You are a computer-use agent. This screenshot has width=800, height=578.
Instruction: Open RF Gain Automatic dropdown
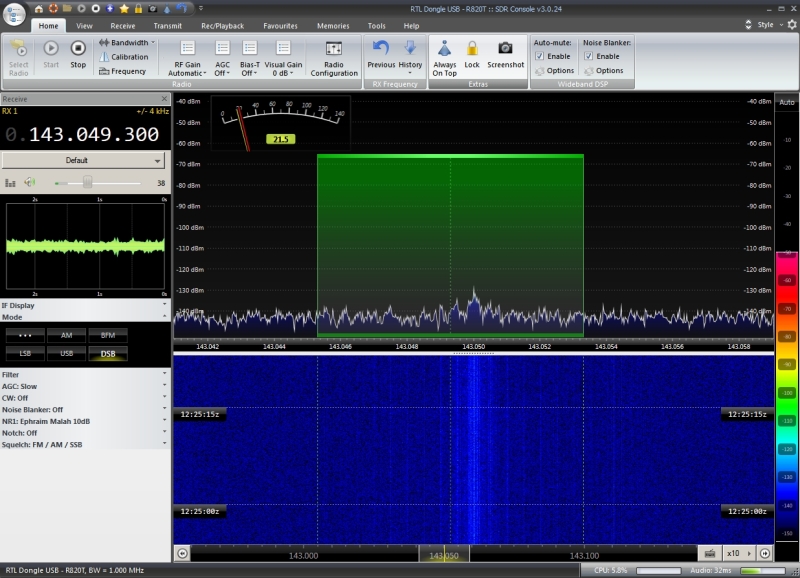pos(187,58)
